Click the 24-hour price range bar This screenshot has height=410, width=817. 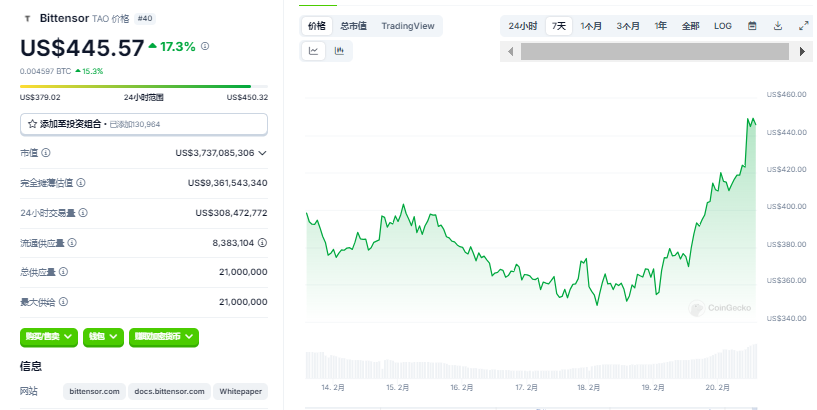pyautogui.click(x=143, y=87)
